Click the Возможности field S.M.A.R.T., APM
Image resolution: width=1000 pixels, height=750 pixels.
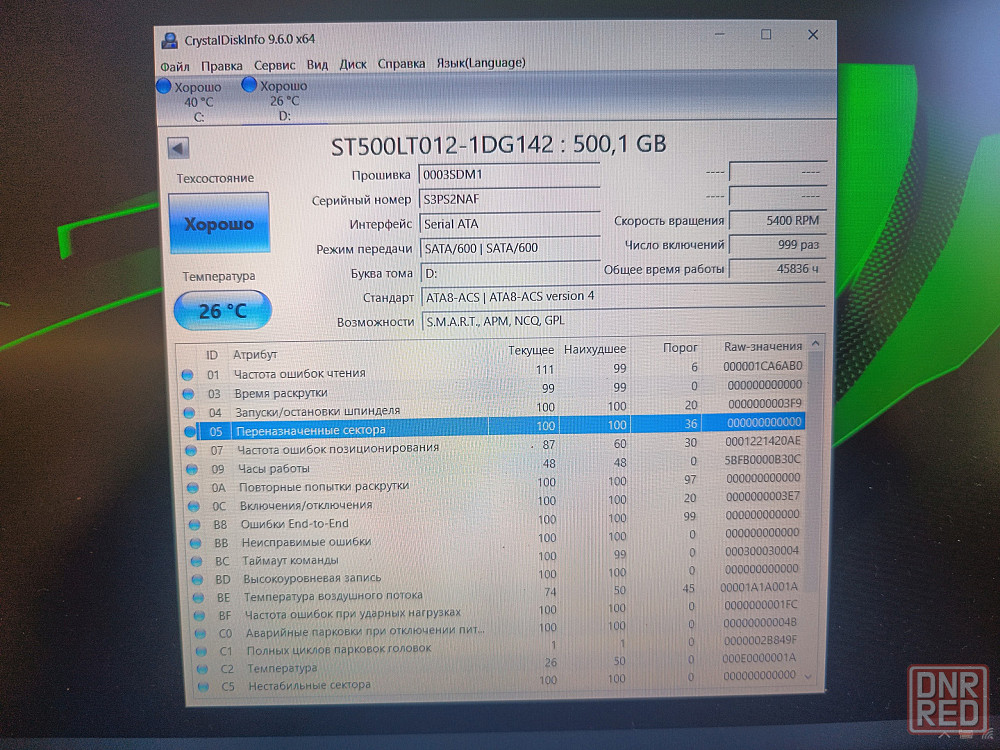pyautogui.click(x=622, y=321)
